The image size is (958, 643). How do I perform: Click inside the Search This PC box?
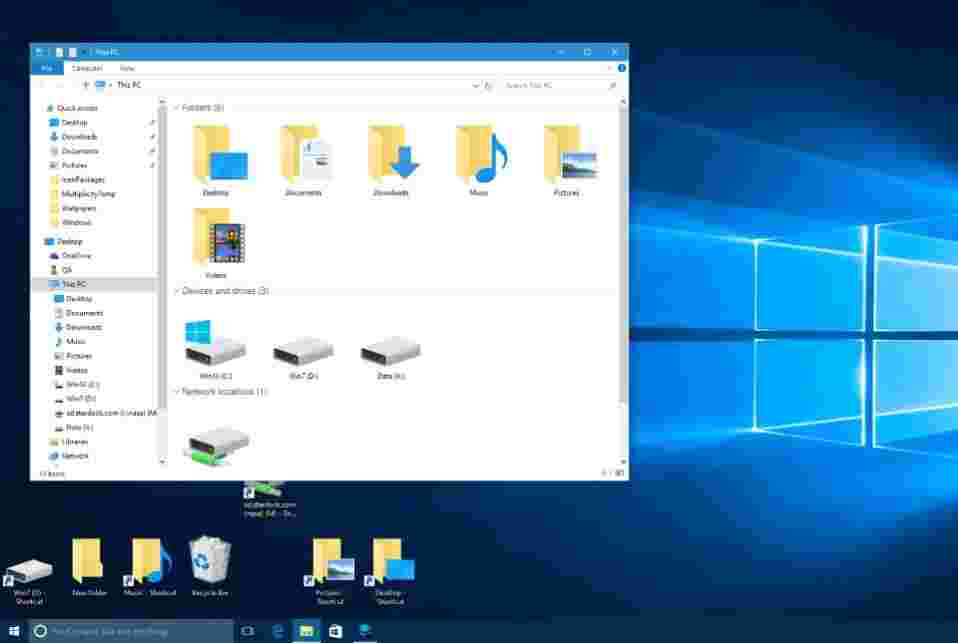[550, 86]
